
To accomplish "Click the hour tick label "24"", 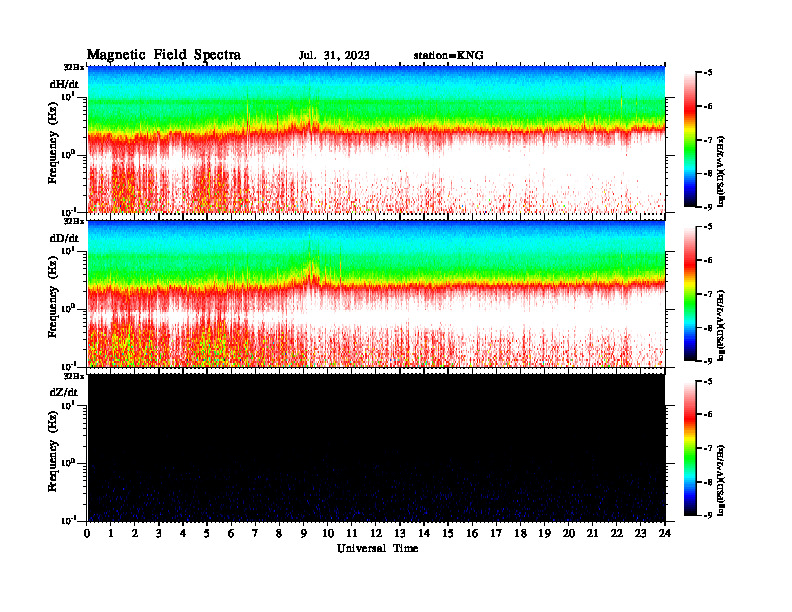I will pyautogui.click(x=665, y=534).
